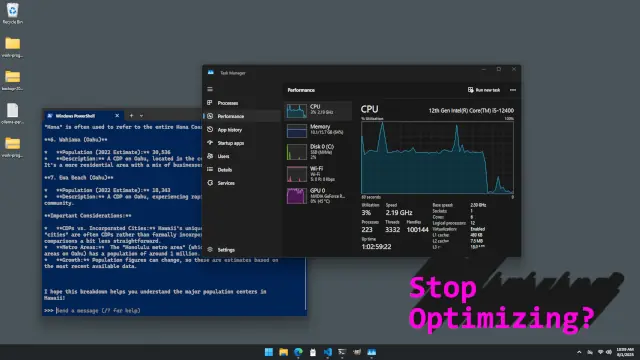Viewport: 640px width, 360px height.
Task: Open Task Manager Settings
Action: (x=226, y=250)
